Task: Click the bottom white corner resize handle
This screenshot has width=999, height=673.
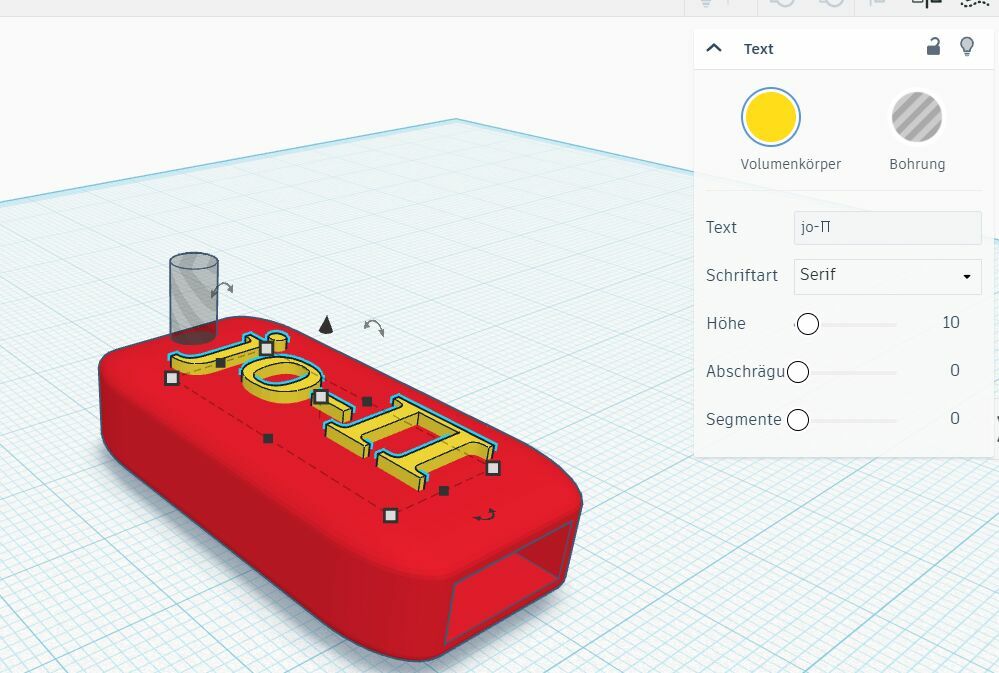Action: pos(391,515)
